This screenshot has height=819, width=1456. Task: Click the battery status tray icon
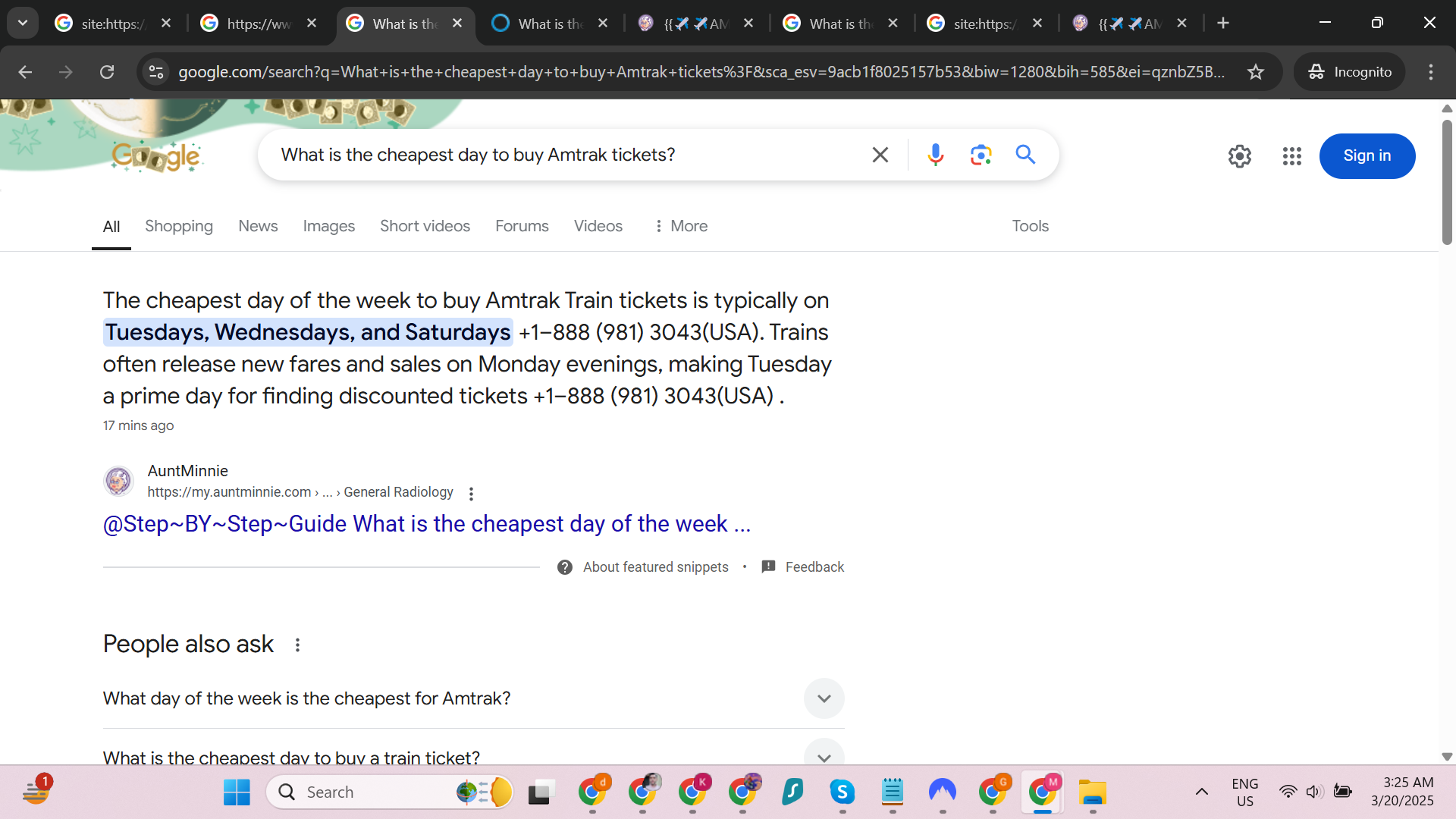1342,792
